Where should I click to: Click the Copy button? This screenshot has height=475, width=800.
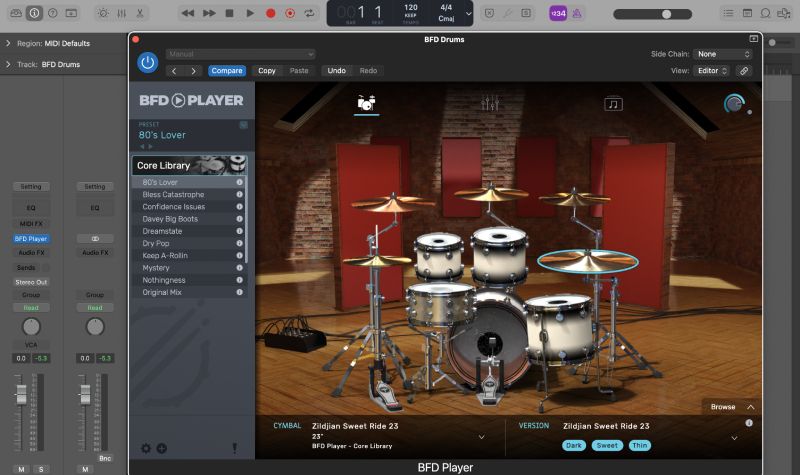[266, 71]
